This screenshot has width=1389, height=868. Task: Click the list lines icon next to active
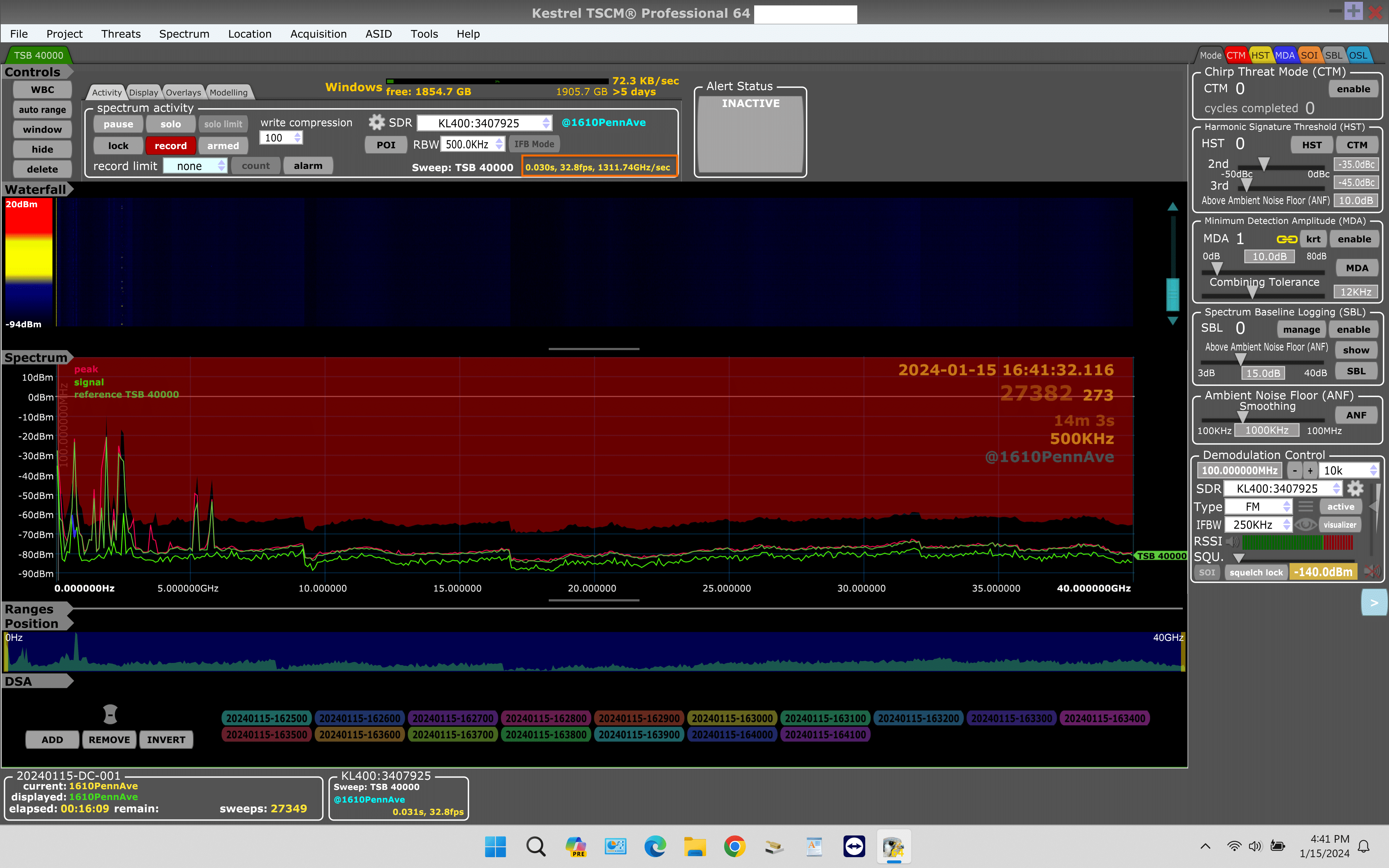point(1306,506)
